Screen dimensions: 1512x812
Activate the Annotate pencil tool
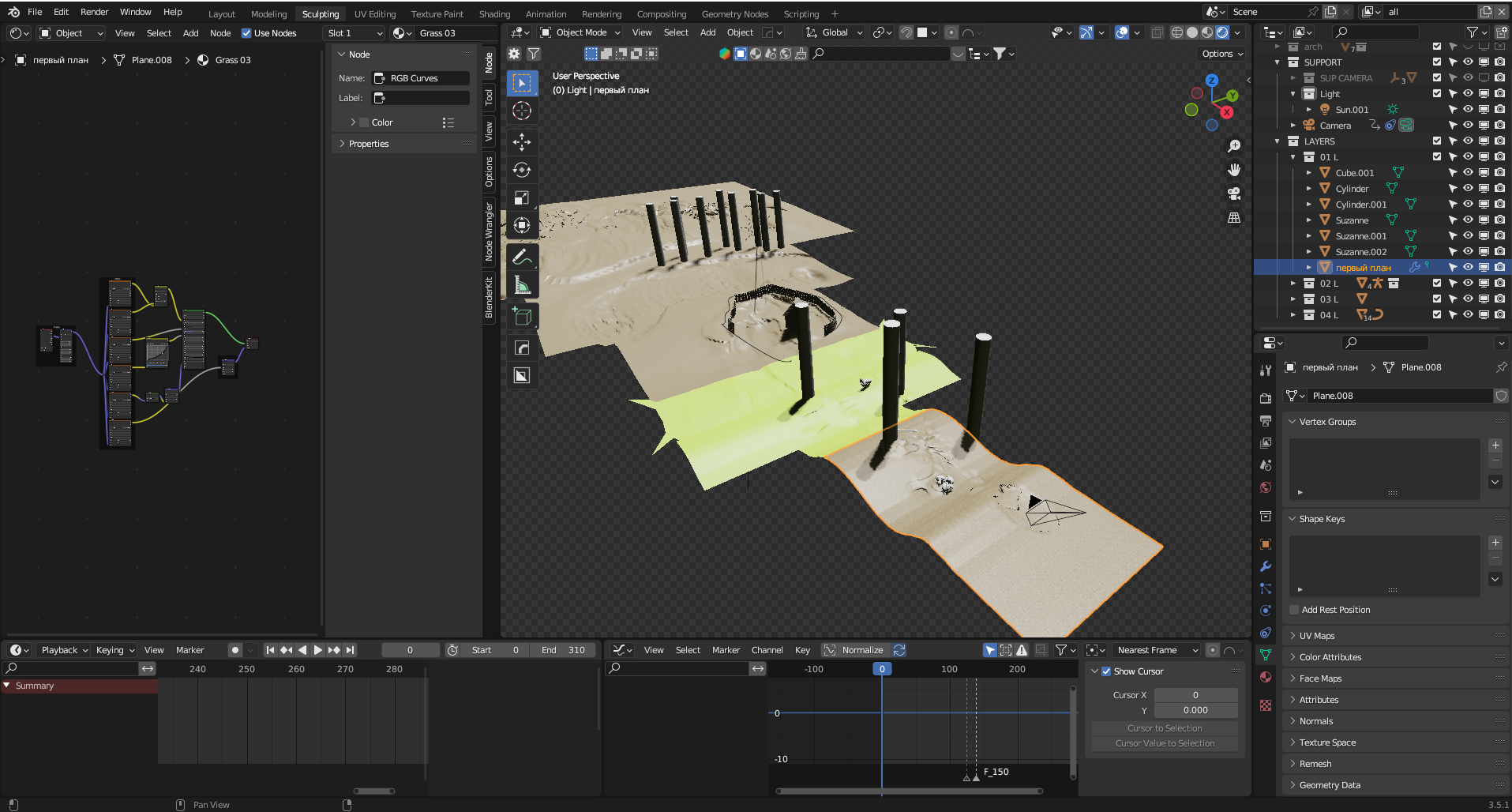click(x=522, y=257)
